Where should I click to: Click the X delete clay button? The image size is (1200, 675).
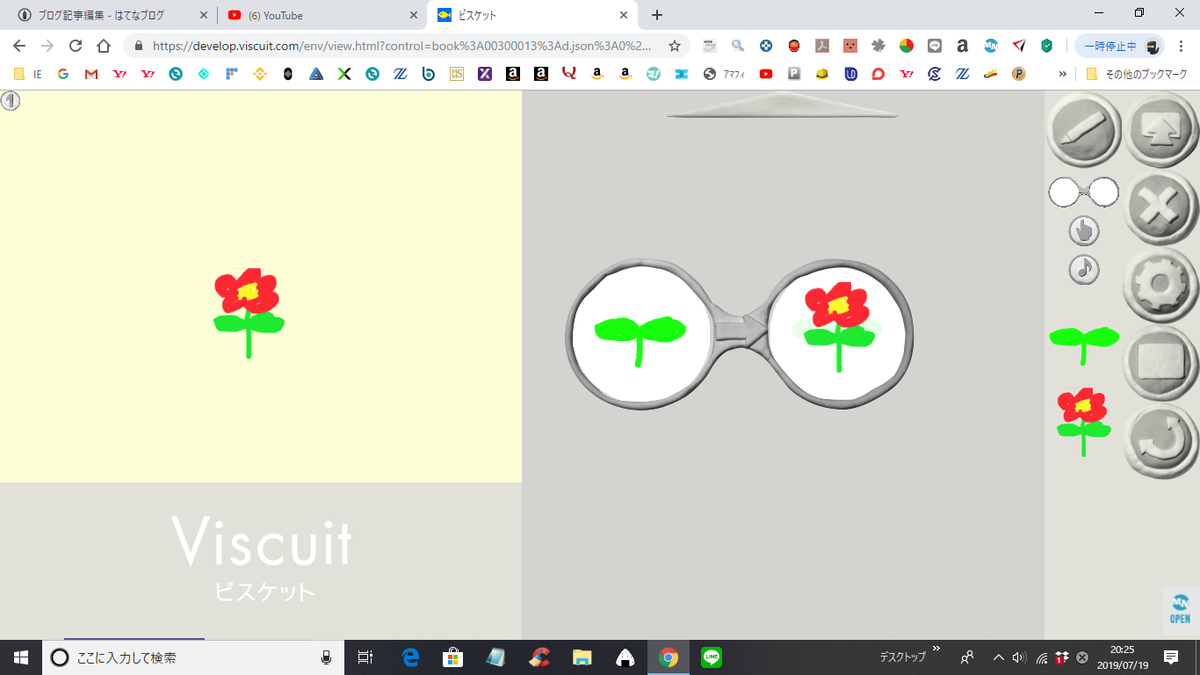[1161, 207]
